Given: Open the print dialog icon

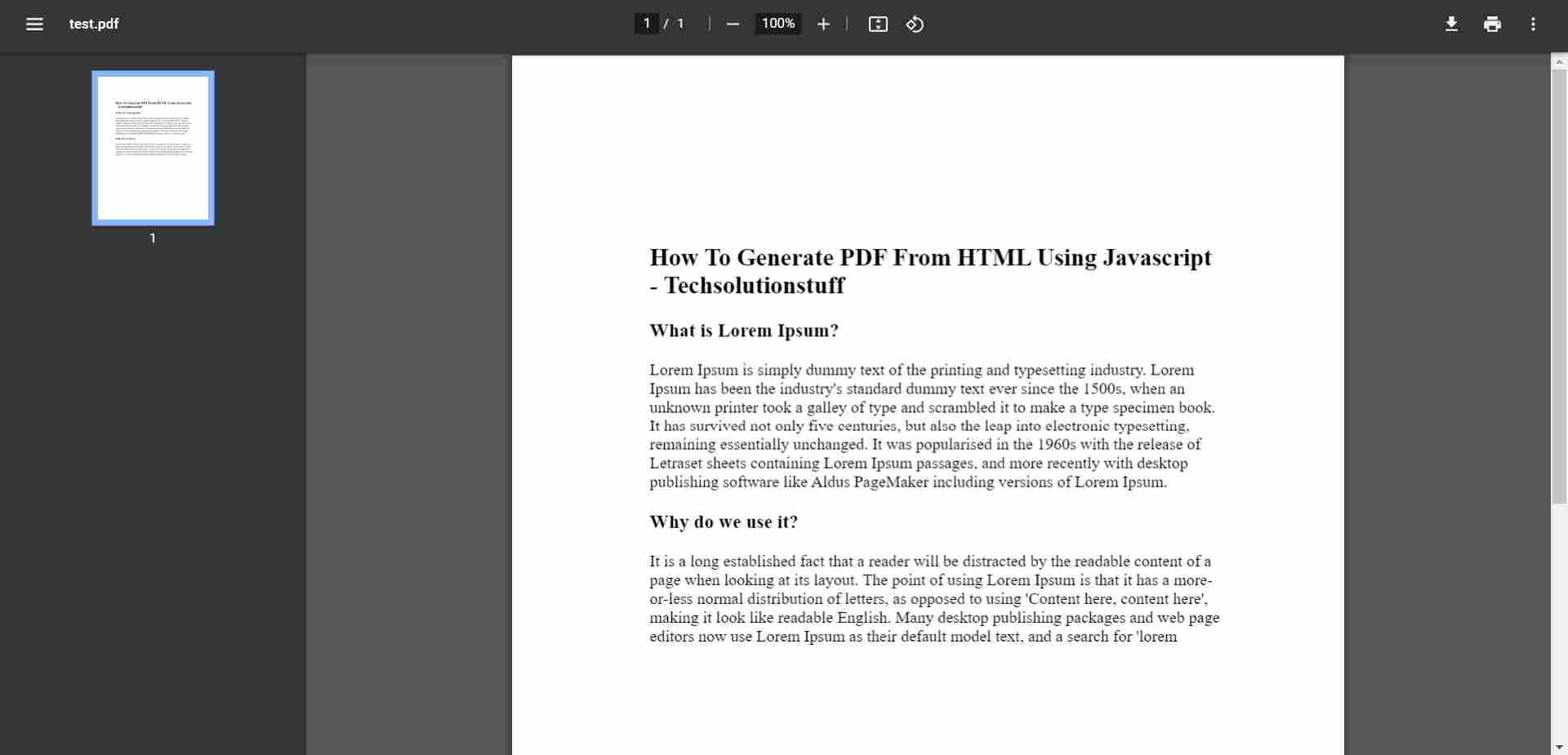Looking at the screenshot, I should [1492, 24].
